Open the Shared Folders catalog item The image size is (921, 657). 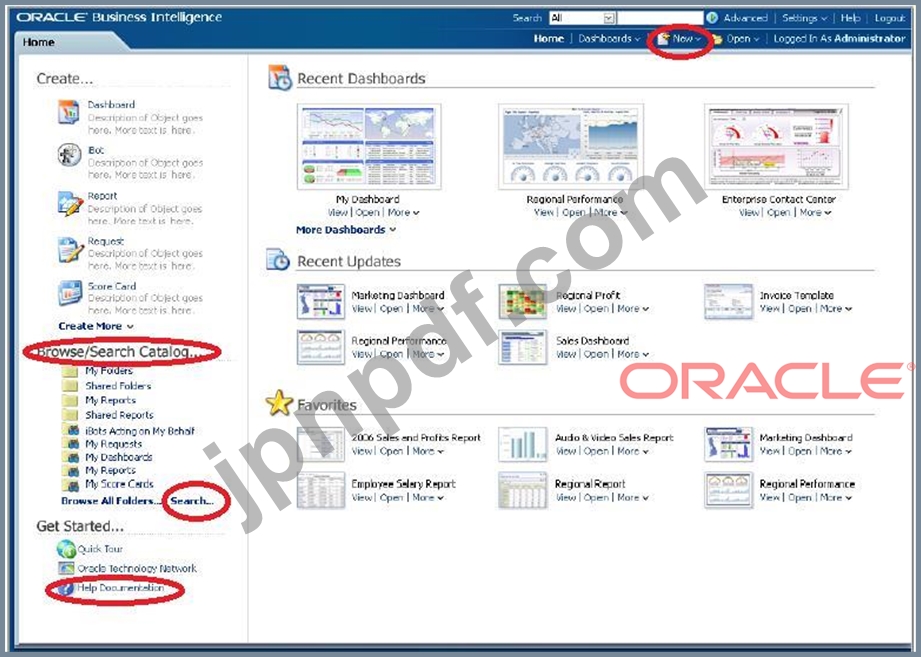(118, 385)
